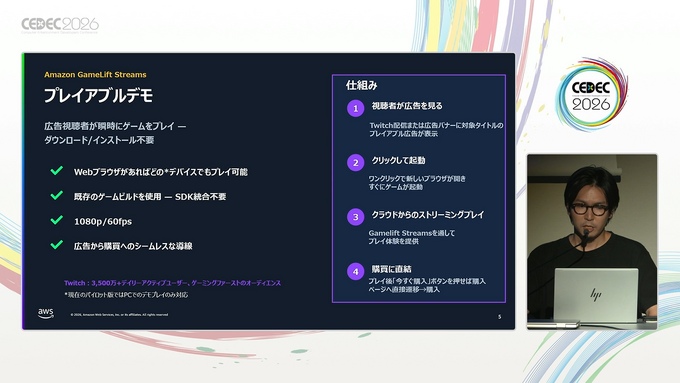Click the circular CEDEC 2026 emblem

592,95
